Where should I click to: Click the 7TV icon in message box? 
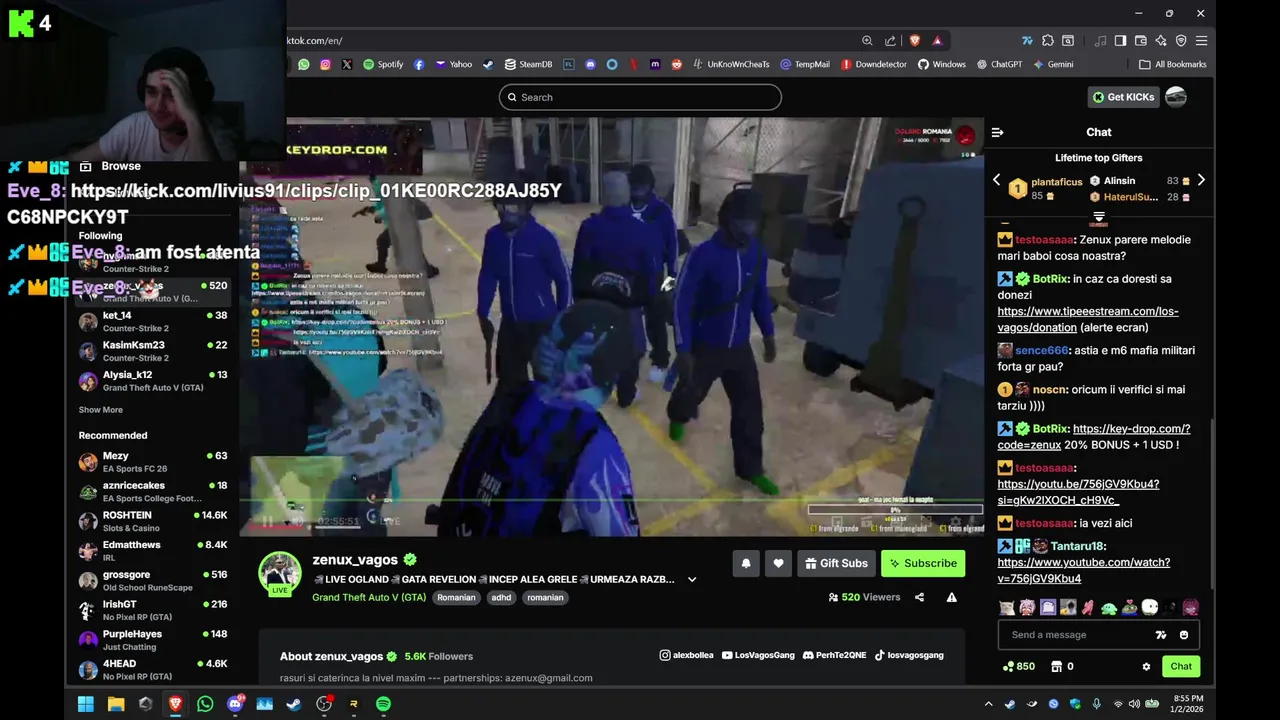point(1161,635)
